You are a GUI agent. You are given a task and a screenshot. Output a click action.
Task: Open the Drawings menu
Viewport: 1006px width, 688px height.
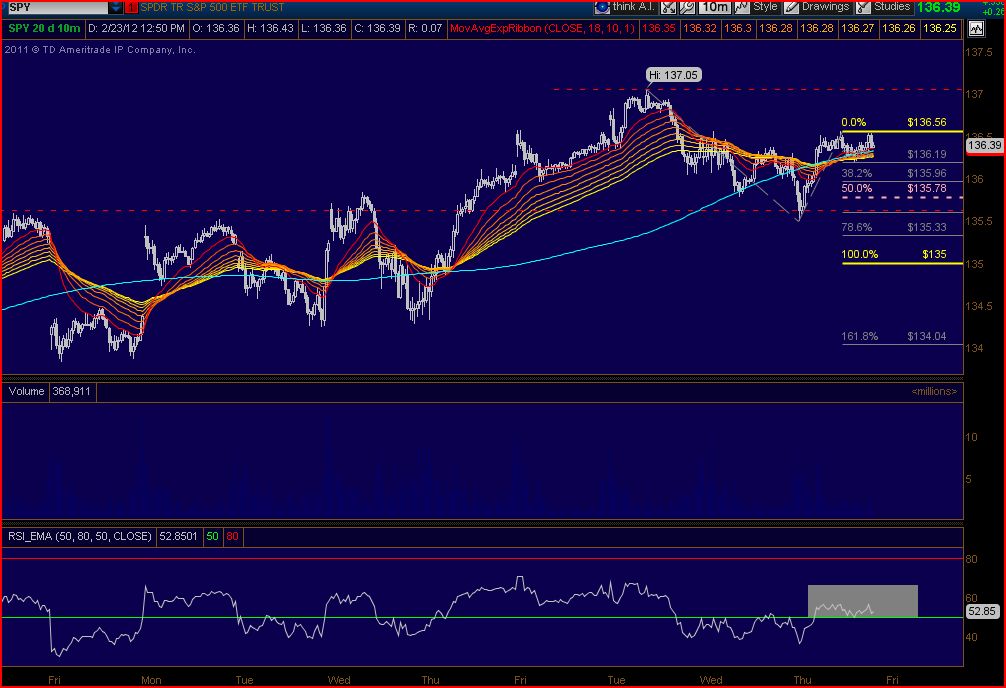825,6
